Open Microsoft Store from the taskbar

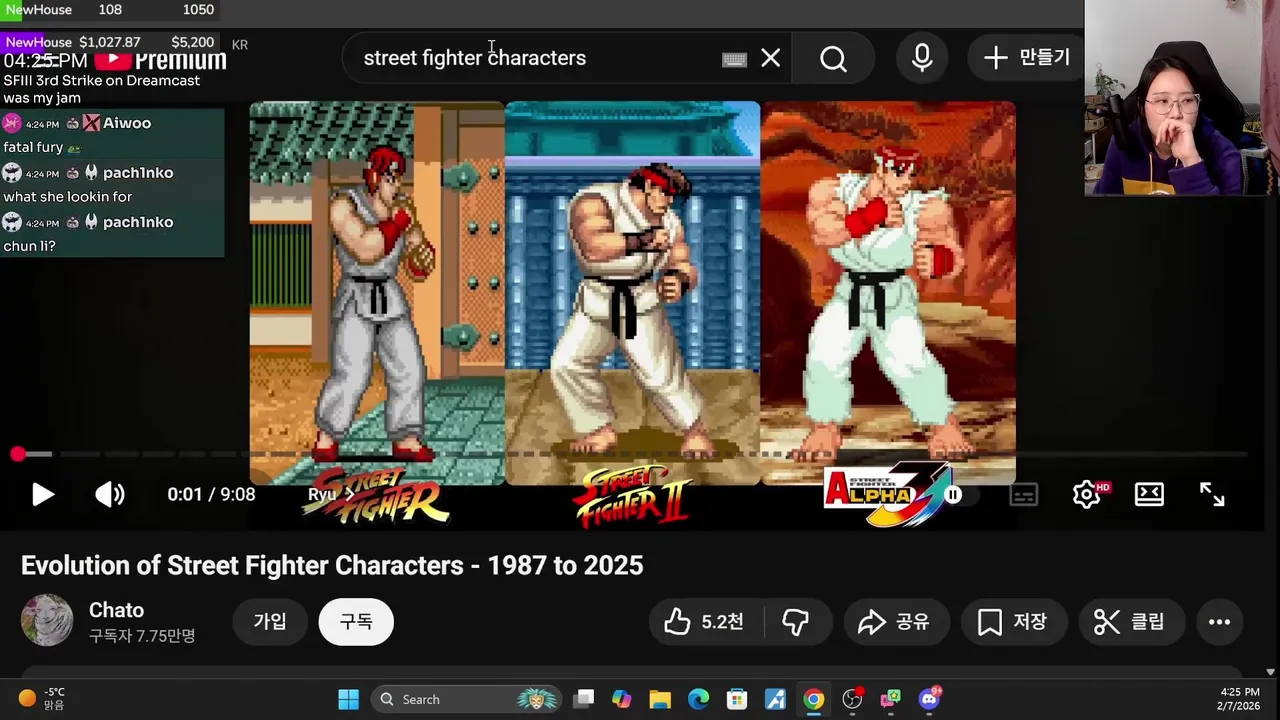tap(737, 699)
